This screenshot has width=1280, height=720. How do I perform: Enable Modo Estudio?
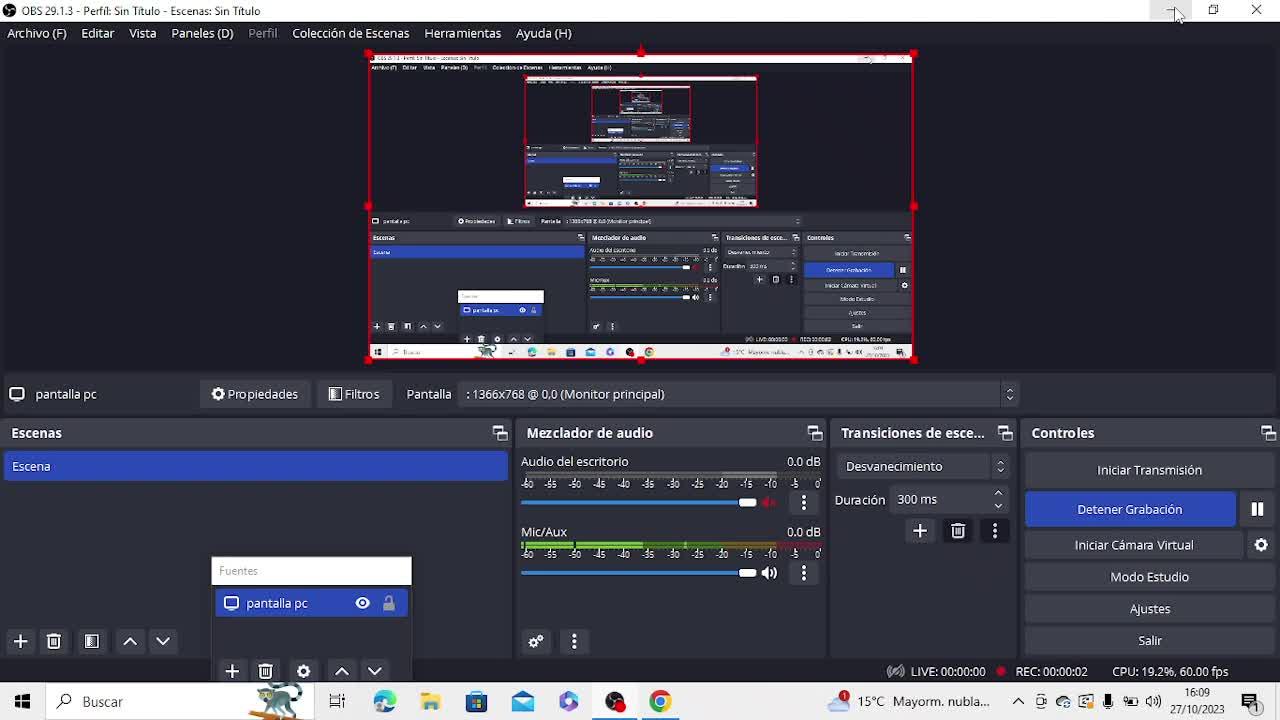(x=1149, y=577)
